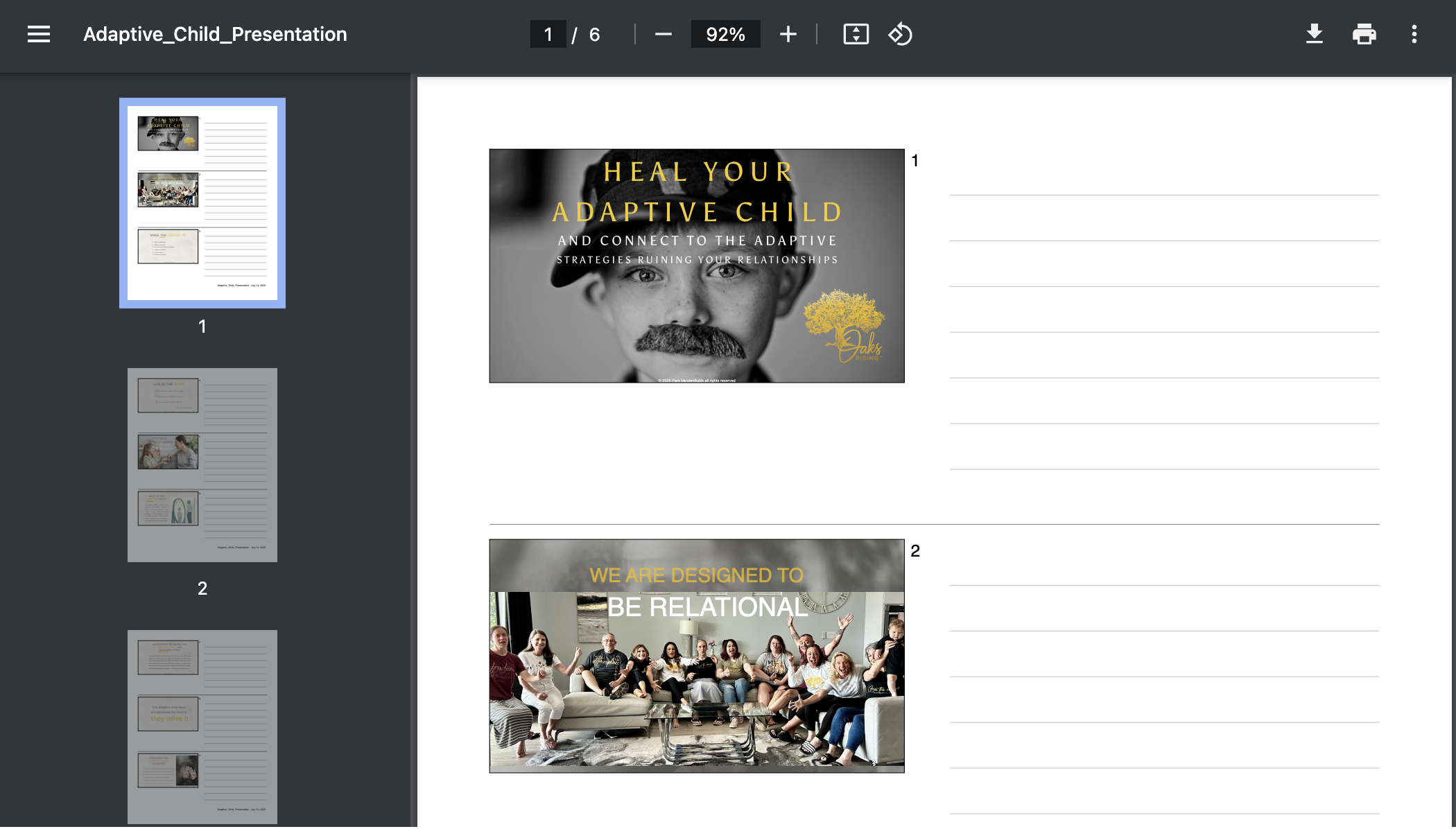Image resolution: width=1456 pixels, height=829 pixels.
Task: Jump to the page 3 thumbnail
Action: [202, 726]
